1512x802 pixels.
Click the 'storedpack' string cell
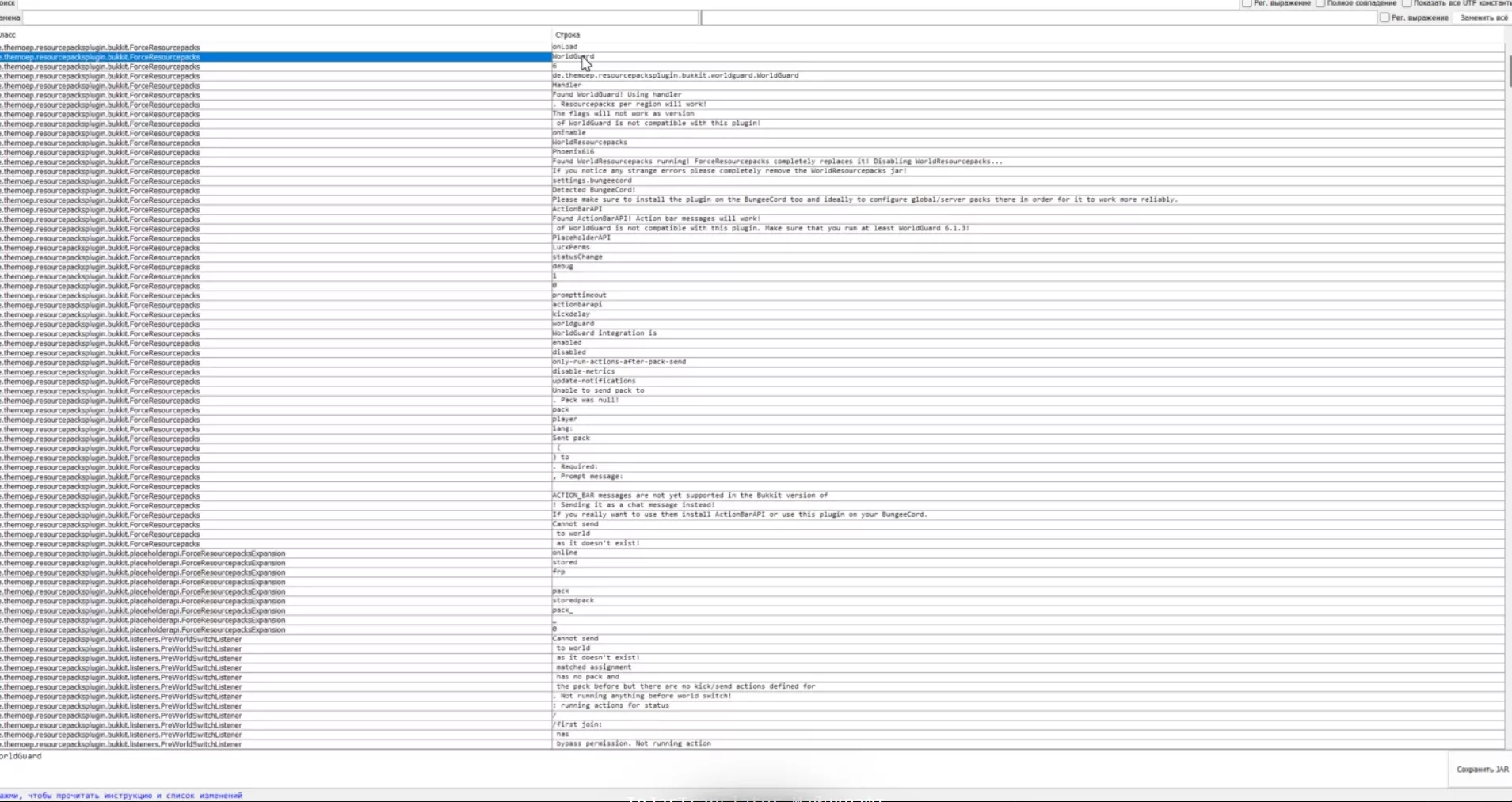573,601
